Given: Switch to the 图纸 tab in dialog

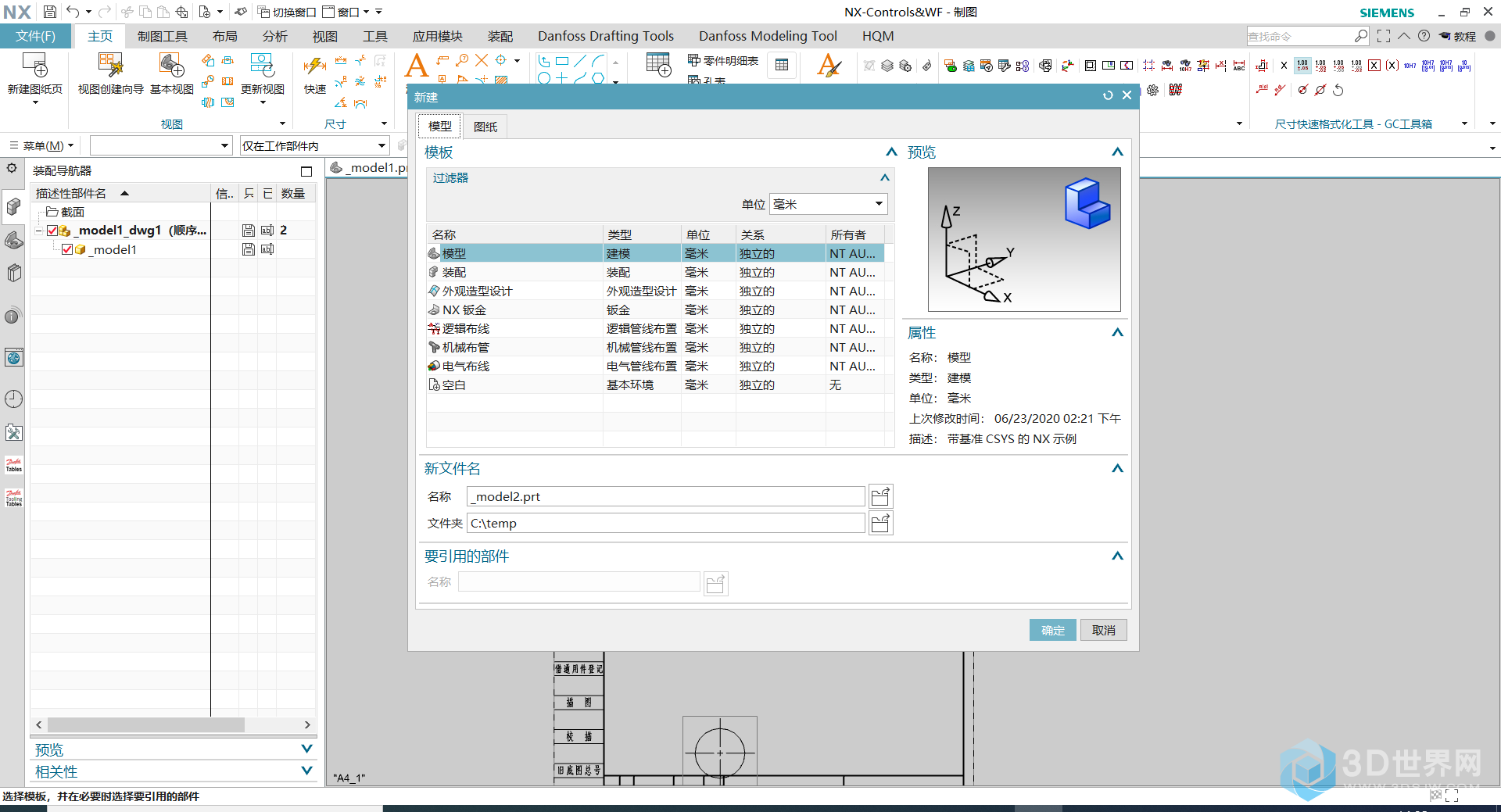Looking at the screenshot, I should tap(485, 127).
